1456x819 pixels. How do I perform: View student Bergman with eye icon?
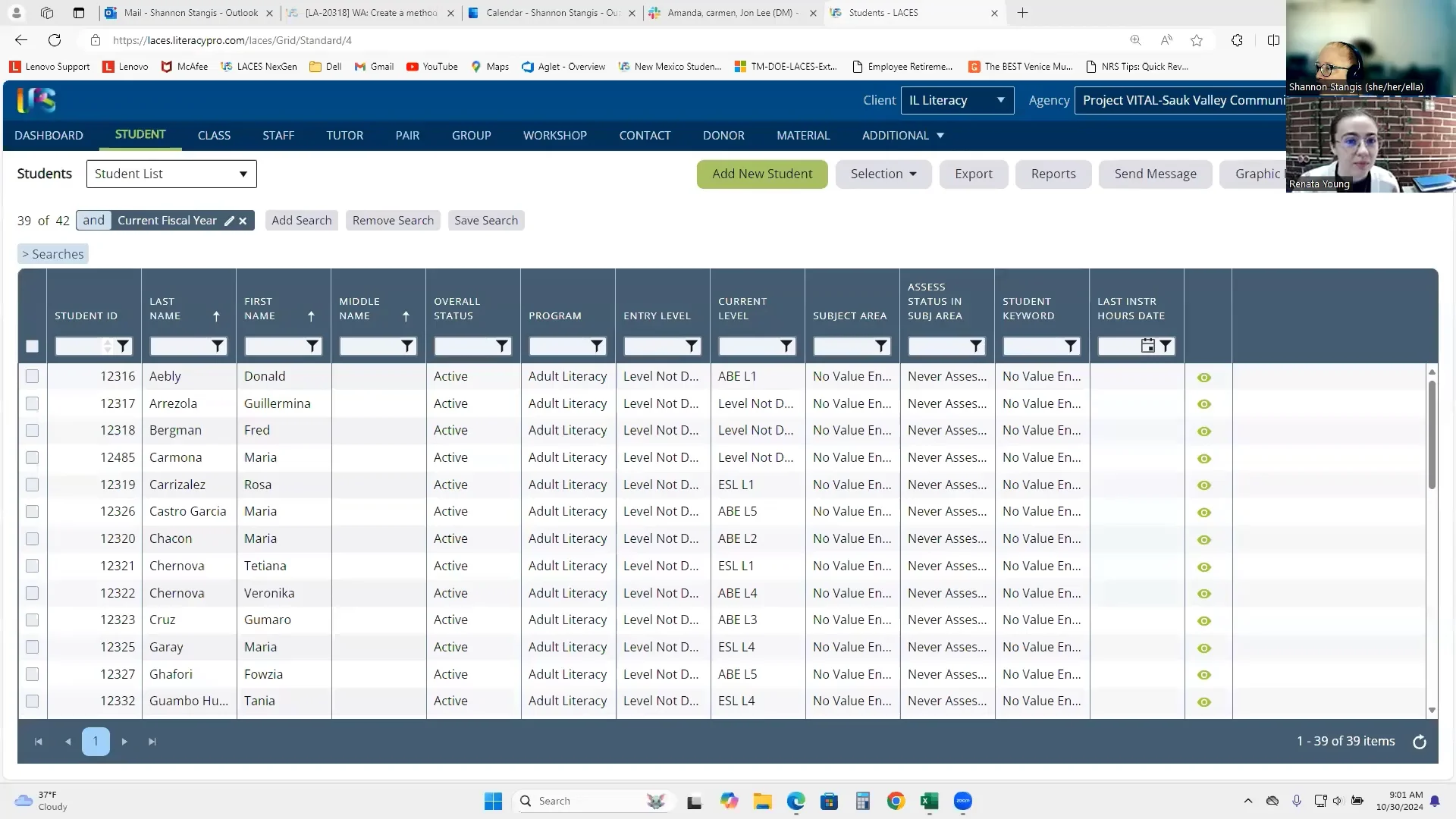coord(1204,431)
